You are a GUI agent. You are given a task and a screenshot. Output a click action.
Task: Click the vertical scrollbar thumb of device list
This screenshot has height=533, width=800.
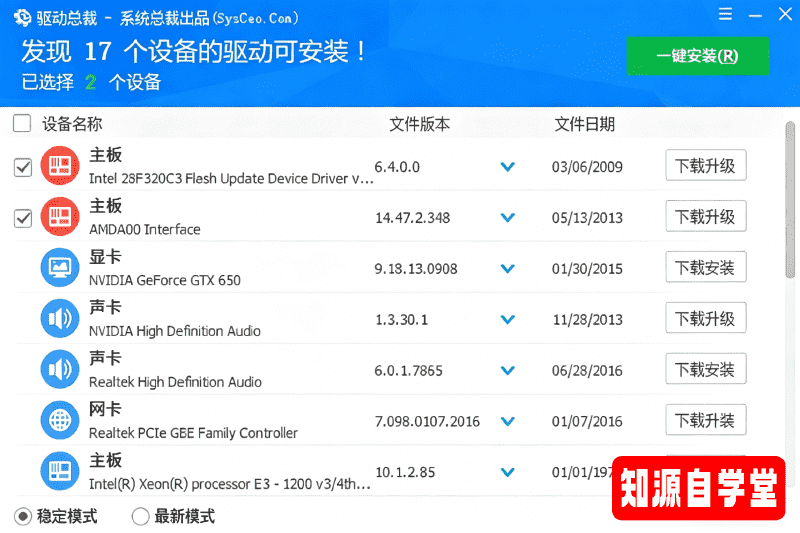point(790,200)
